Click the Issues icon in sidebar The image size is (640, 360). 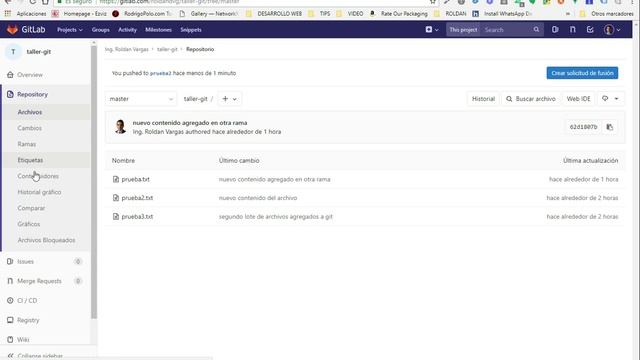10,261
